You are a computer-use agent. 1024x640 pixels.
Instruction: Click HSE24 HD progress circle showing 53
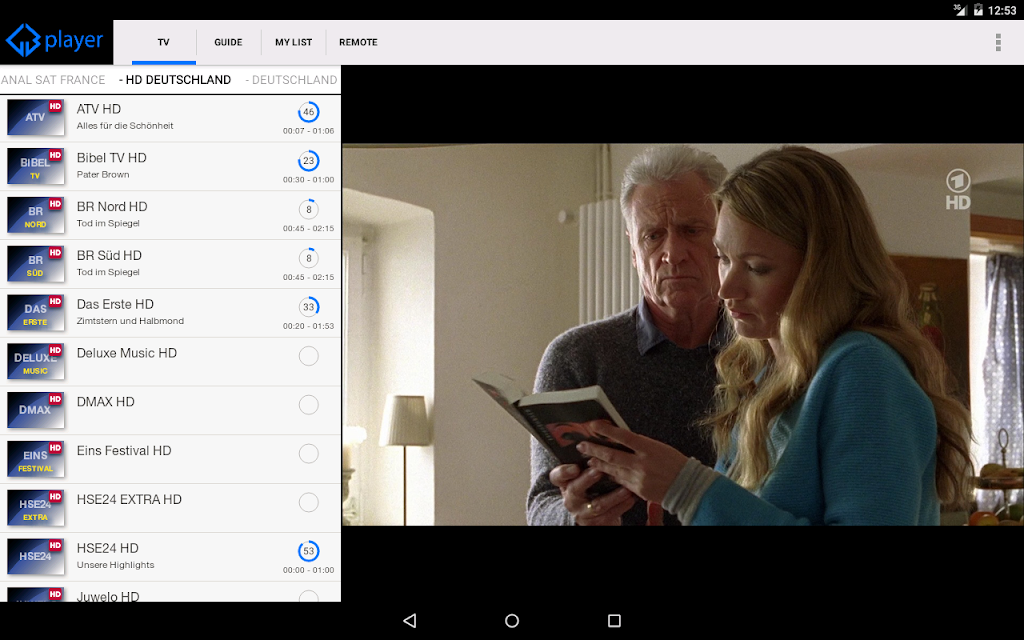point(309,551)
